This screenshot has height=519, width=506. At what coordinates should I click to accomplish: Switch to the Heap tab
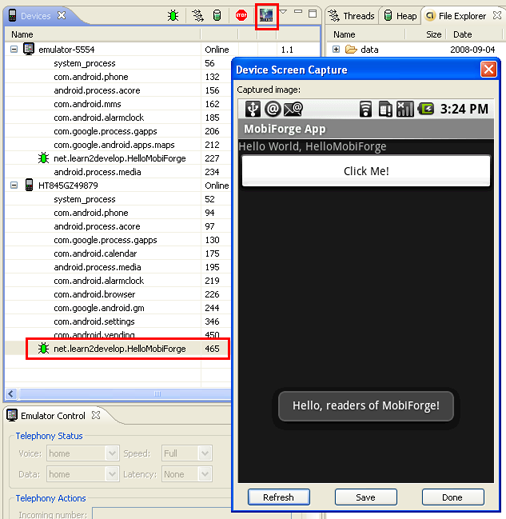400,16
